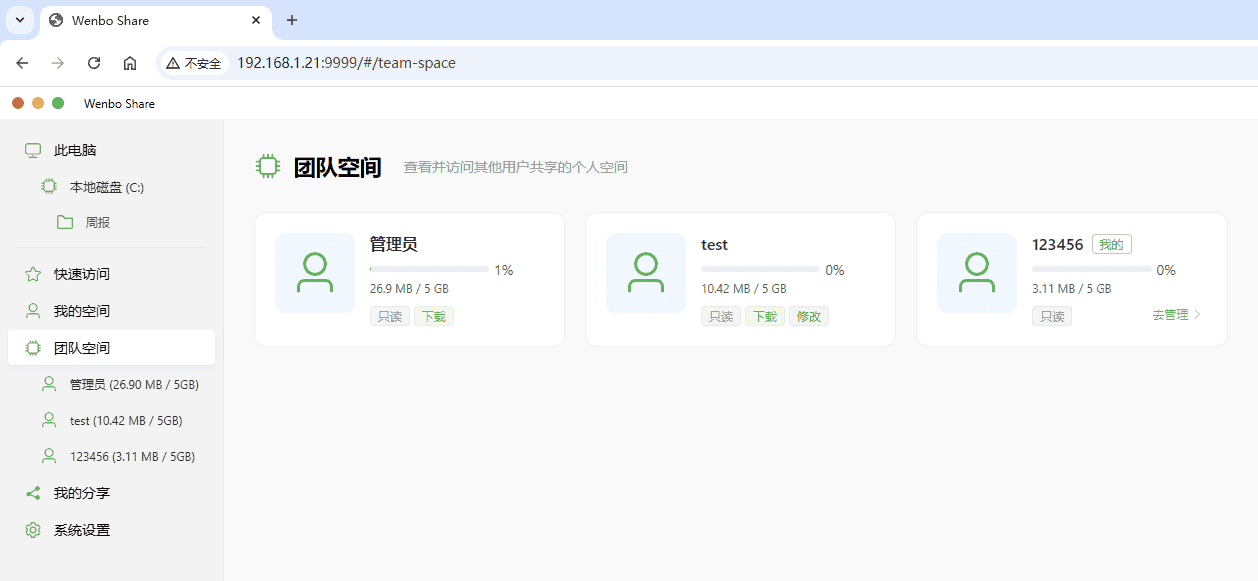Viewport: 1258px width, 581px height.
Task: Click 去管理 link on 123456 card
Action: tap(1176, 315)
